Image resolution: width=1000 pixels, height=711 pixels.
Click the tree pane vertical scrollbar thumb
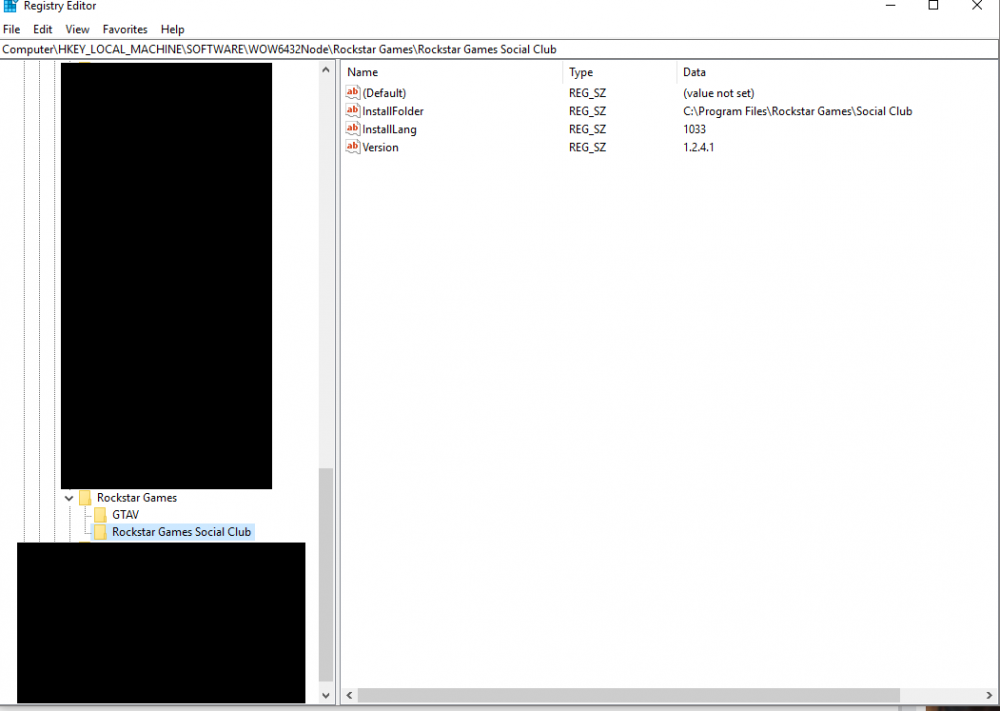[326, 575]
